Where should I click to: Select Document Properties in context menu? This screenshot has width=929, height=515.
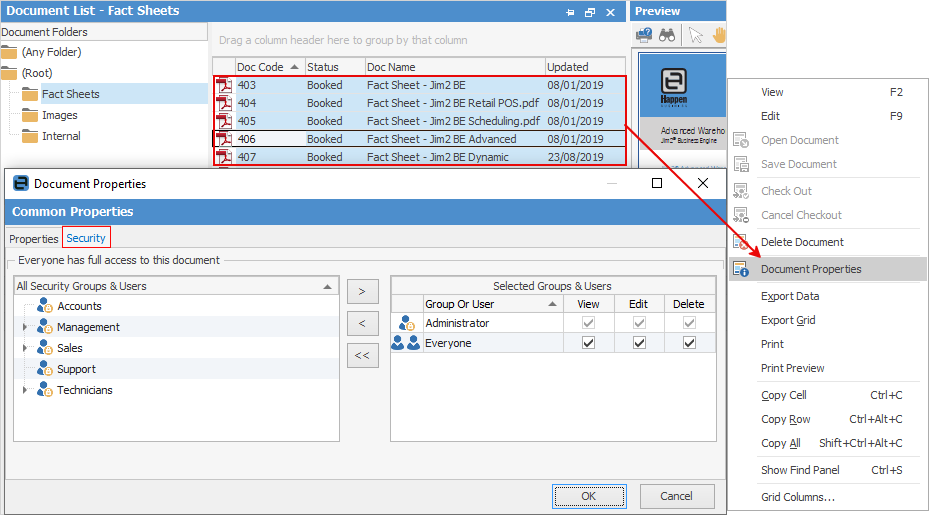click(828, 269)
